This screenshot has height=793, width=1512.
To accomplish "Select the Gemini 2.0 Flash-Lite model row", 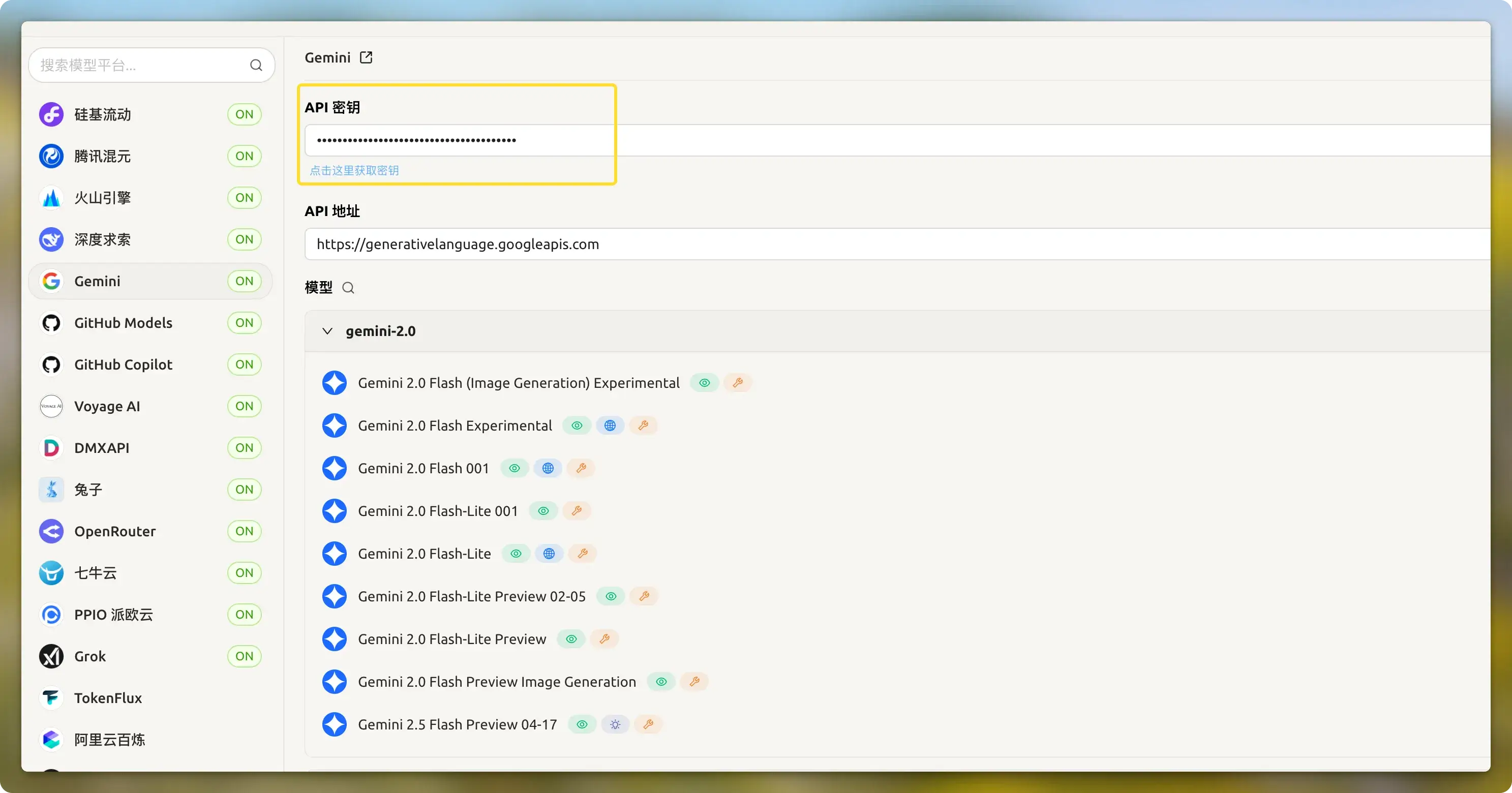I will (424, 554).
